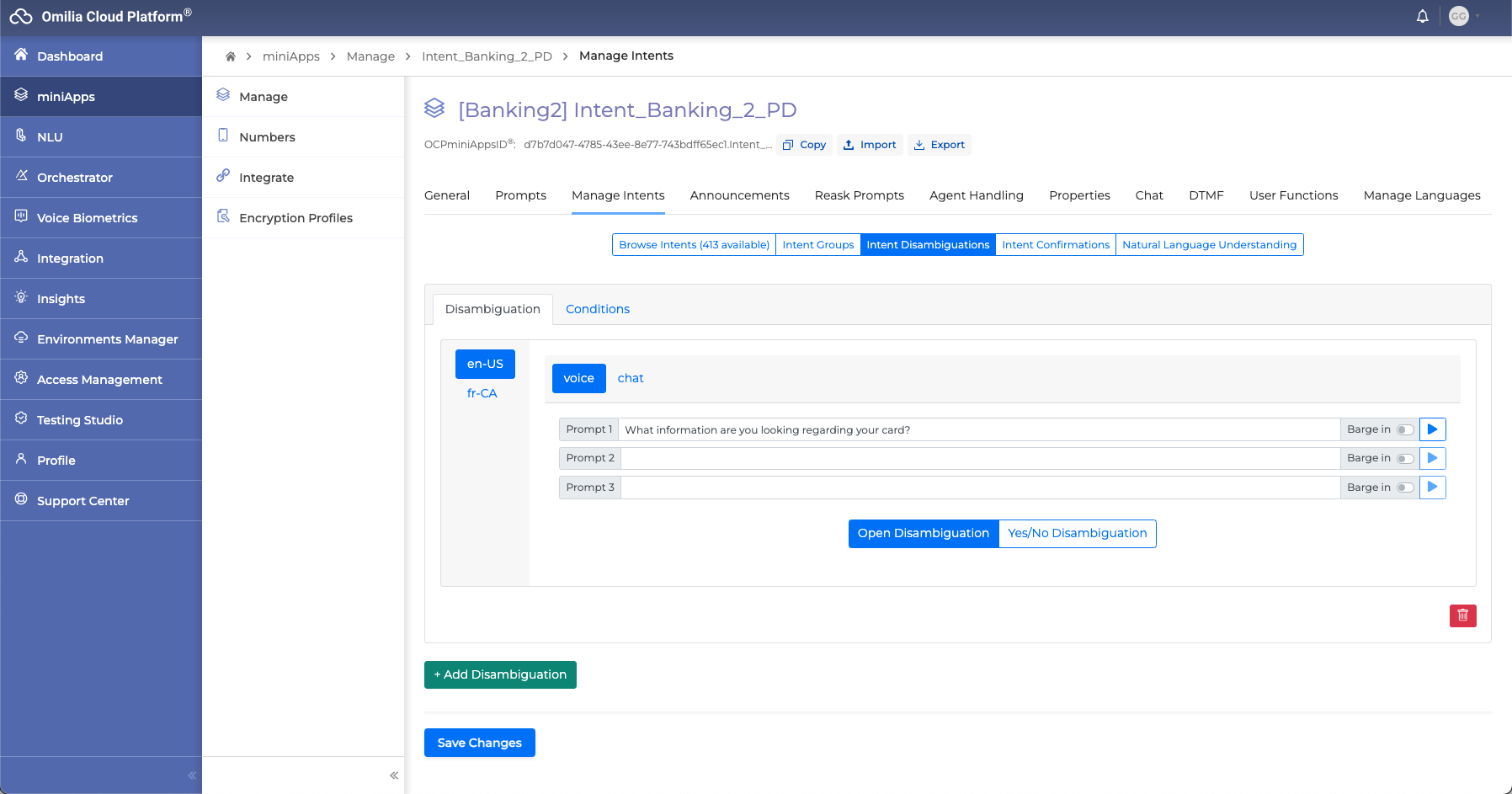This screenshot has width=1512, height=794.
Task: Switch to the Conditions tab
Action: [597, 309]
